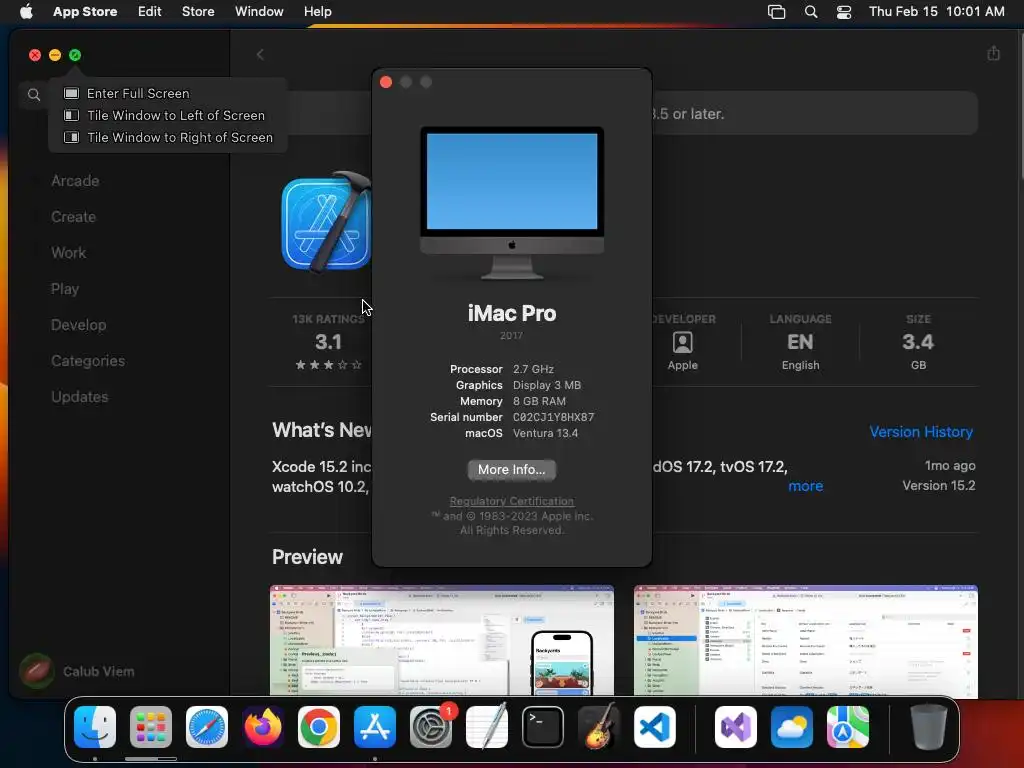Show Categories in the sidebar
This screenshot has width=1024, height=768.
point(88,360)
